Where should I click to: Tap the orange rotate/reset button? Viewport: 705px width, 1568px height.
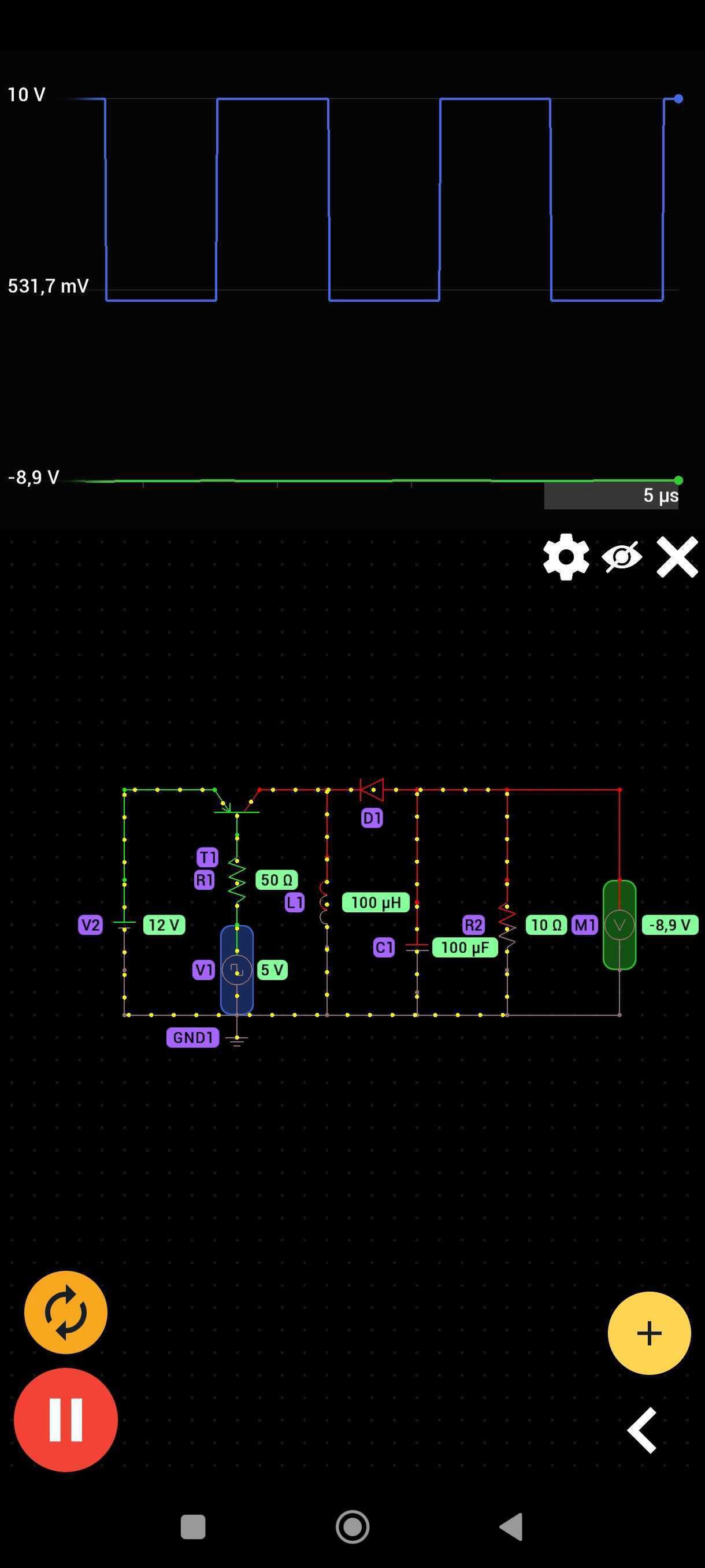tap(66, 1312)
